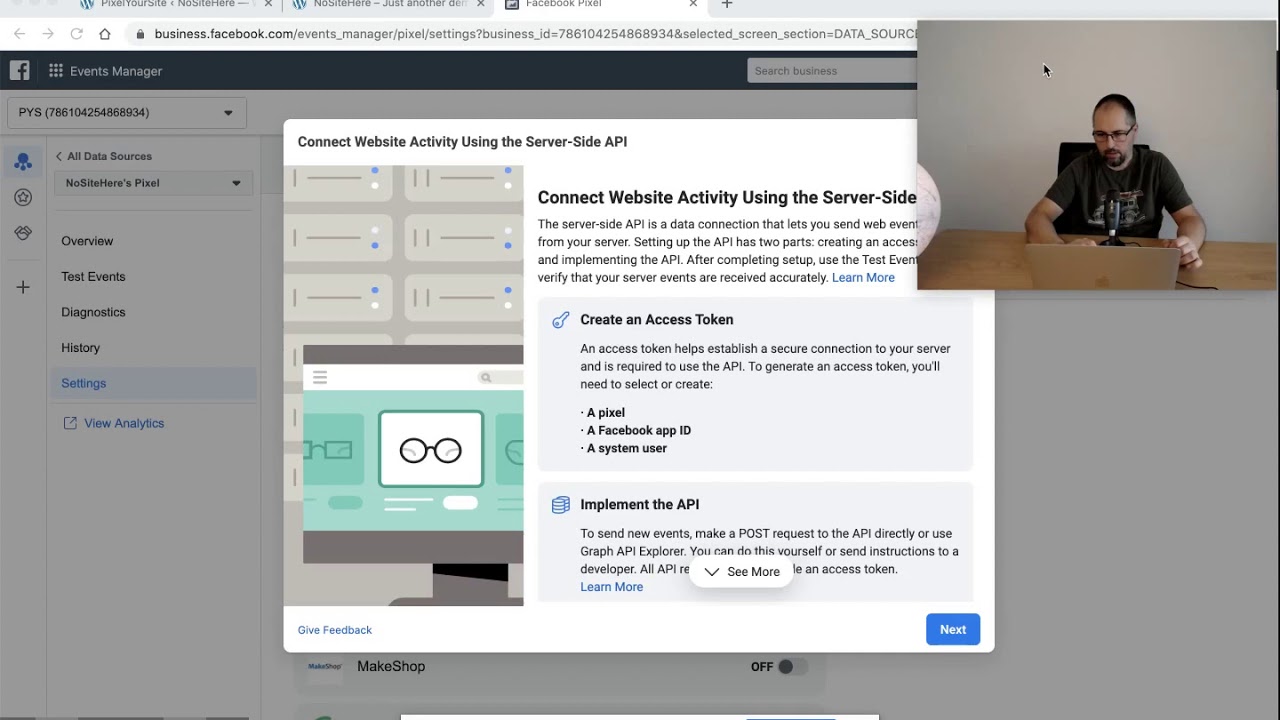Select the data sources sidebar icon

pyautogui.click(x=23, y=162)
